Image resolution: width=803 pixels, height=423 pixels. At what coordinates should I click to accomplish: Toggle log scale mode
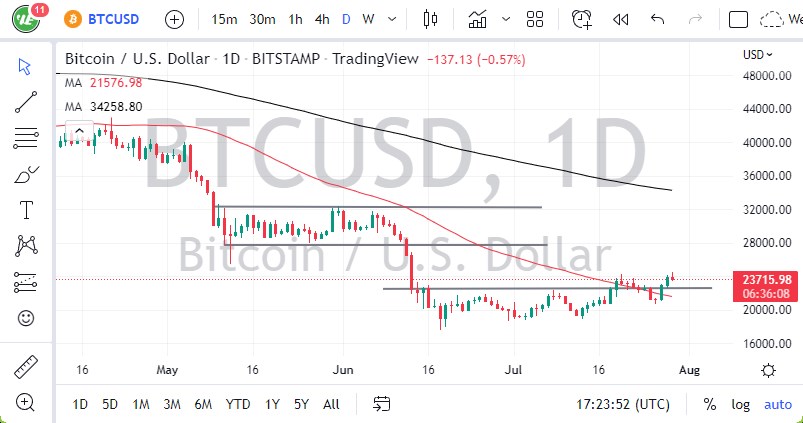[740, 404]
